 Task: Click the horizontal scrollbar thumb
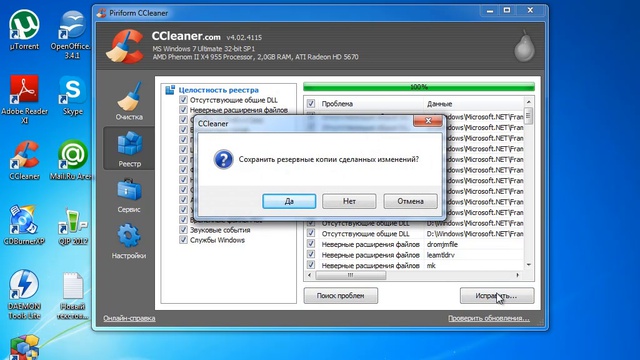(x=351, y=275)
